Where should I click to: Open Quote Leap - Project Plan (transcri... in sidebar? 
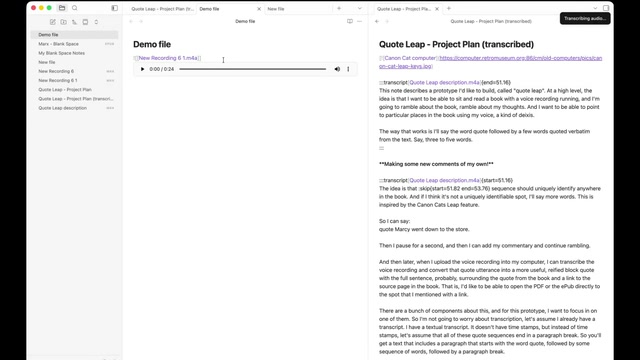74,99
